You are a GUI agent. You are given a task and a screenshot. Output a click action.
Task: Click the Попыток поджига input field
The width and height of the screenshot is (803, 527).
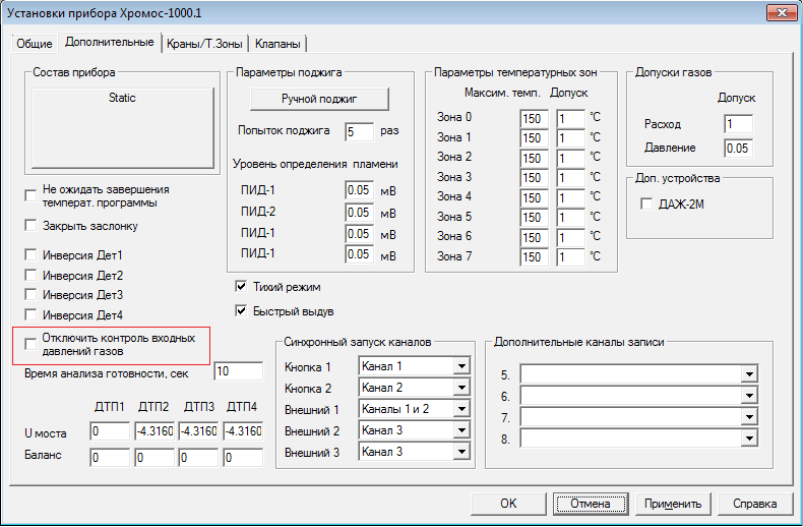click(x=358, y=131)
